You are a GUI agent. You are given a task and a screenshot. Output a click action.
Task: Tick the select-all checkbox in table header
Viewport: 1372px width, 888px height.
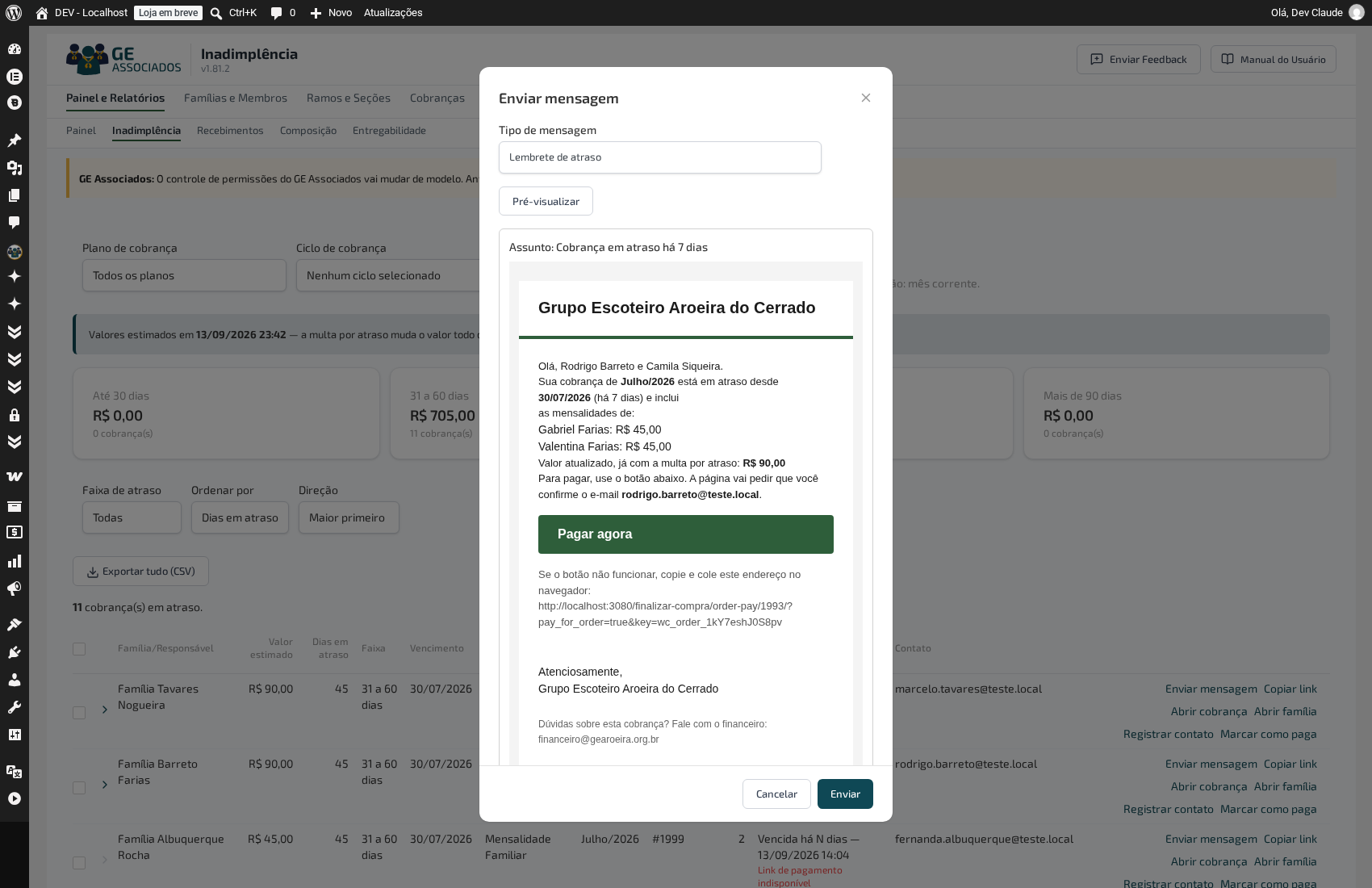(79, 649)
